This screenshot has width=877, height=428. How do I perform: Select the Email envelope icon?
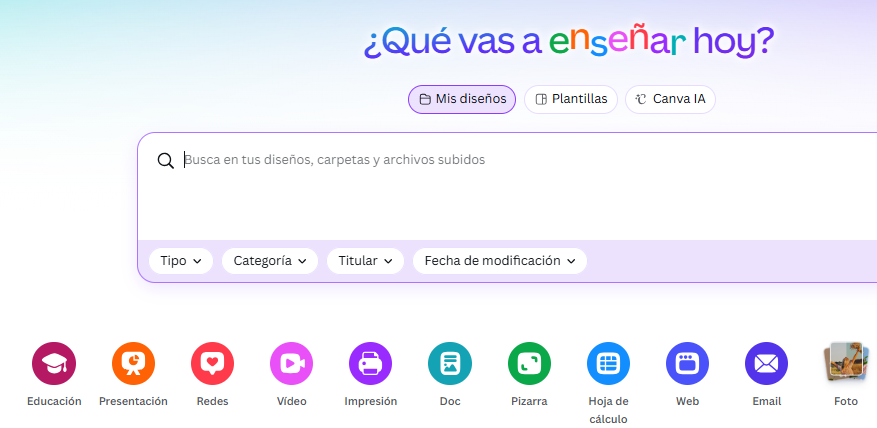(766, 364)
